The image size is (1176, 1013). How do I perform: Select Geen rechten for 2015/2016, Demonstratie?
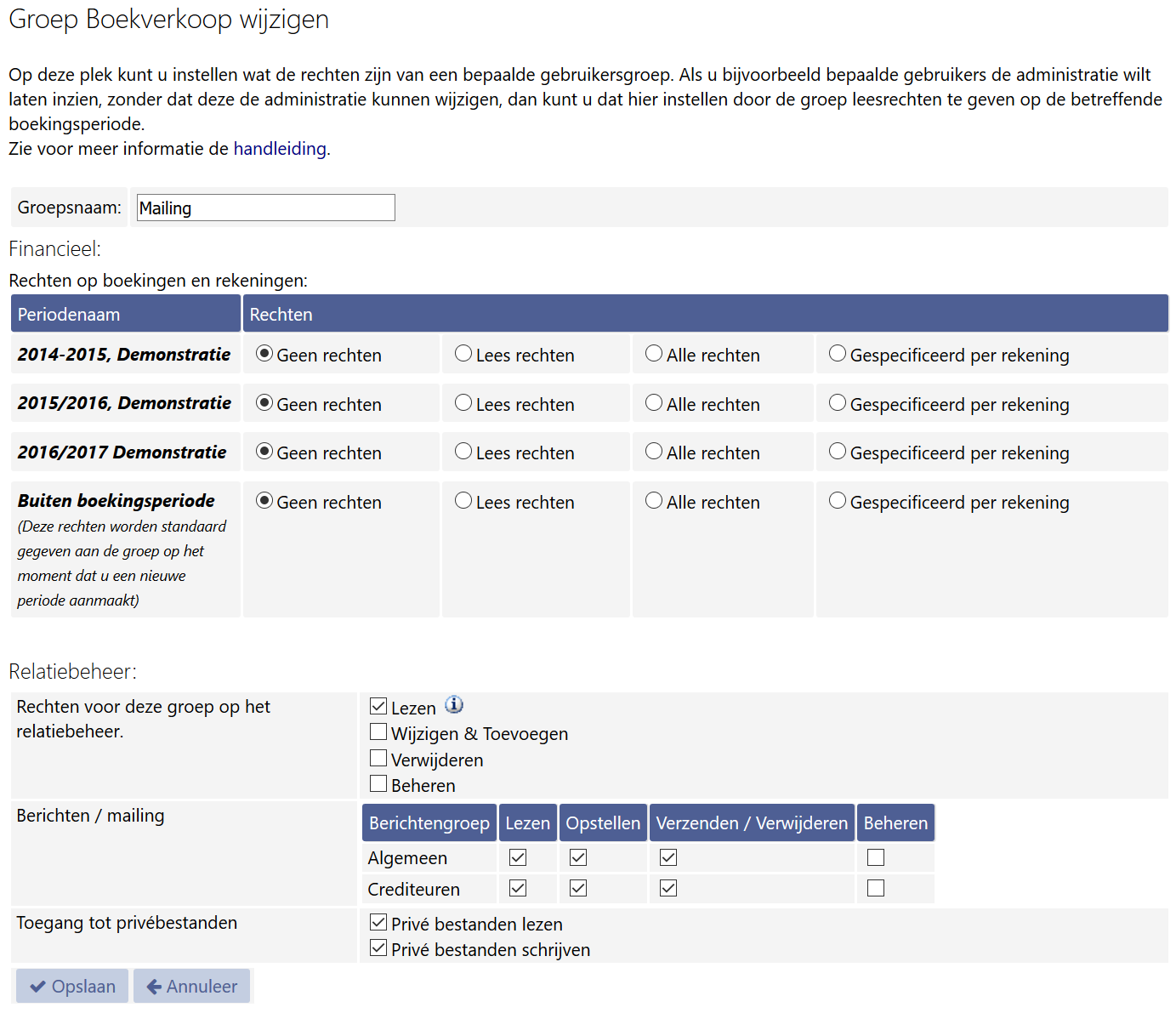pos(264,403)
